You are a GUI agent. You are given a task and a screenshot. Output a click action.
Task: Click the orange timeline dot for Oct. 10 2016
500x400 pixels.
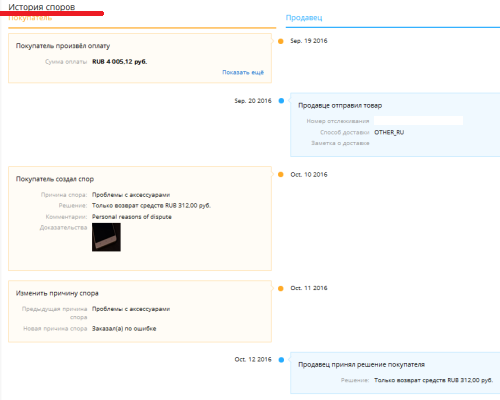[281, 175]
